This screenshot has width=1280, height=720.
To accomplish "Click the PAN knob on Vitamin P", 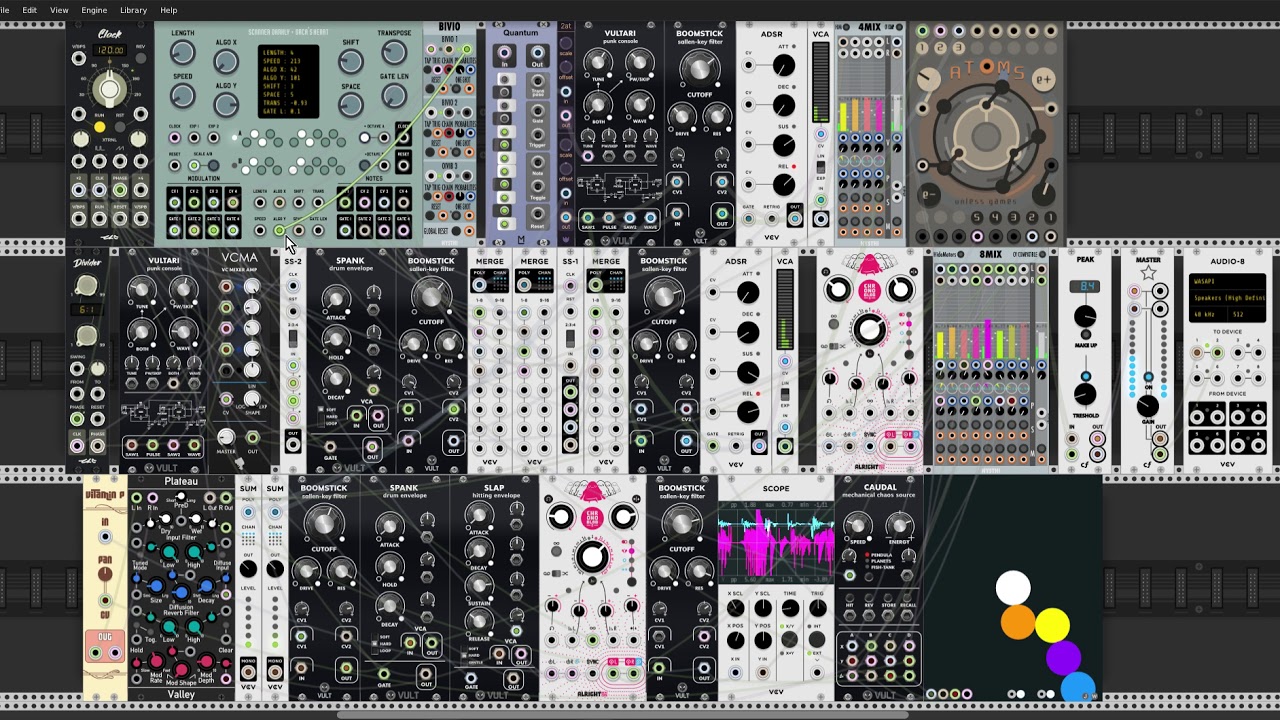I will pos(105,573).
